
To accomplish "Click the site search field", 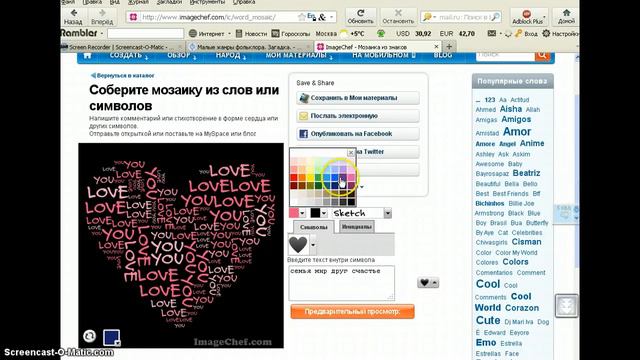I will coord(505,55).
